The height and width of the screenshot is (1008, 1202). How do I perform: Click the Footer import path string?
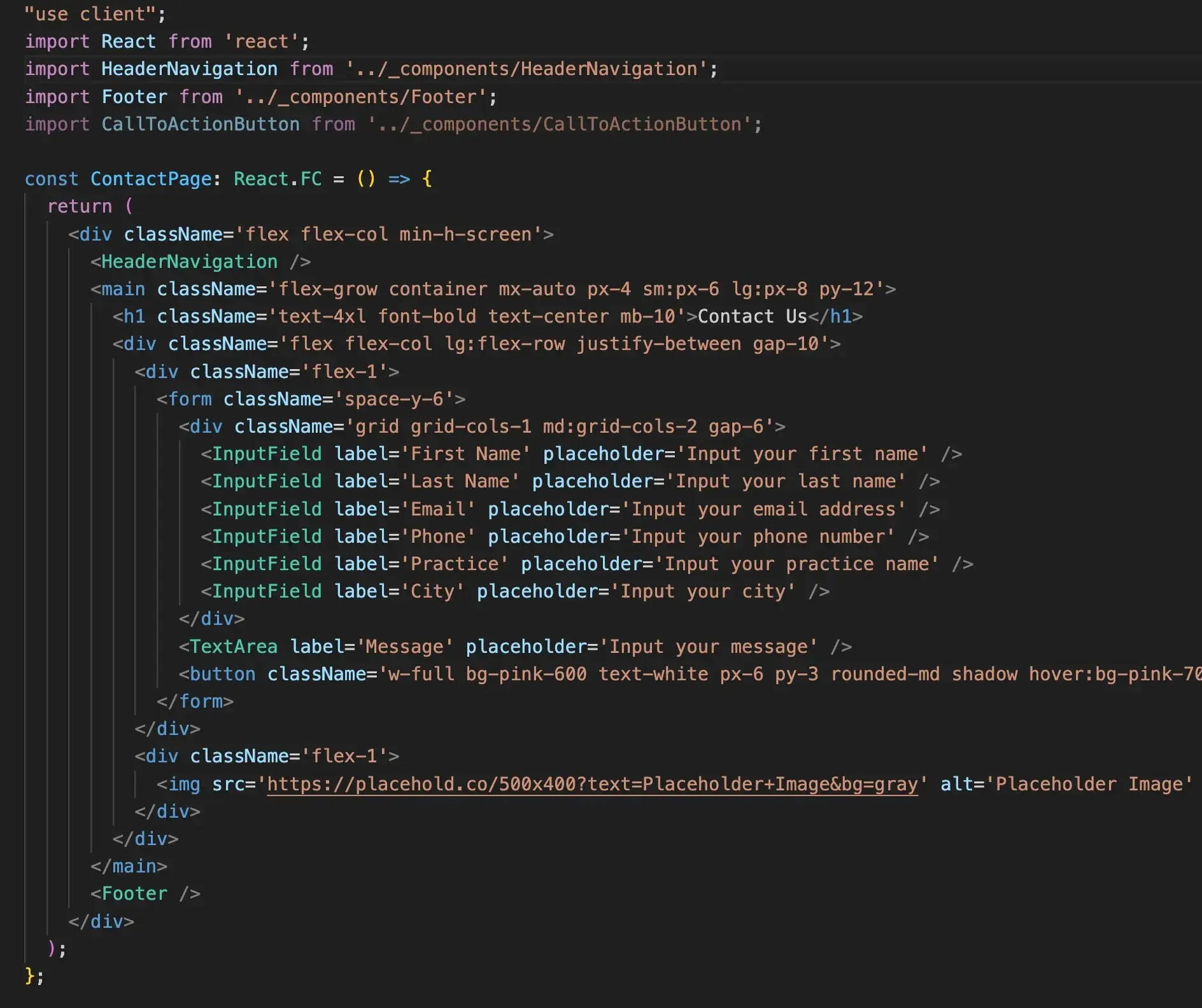[x=360, y=97]
